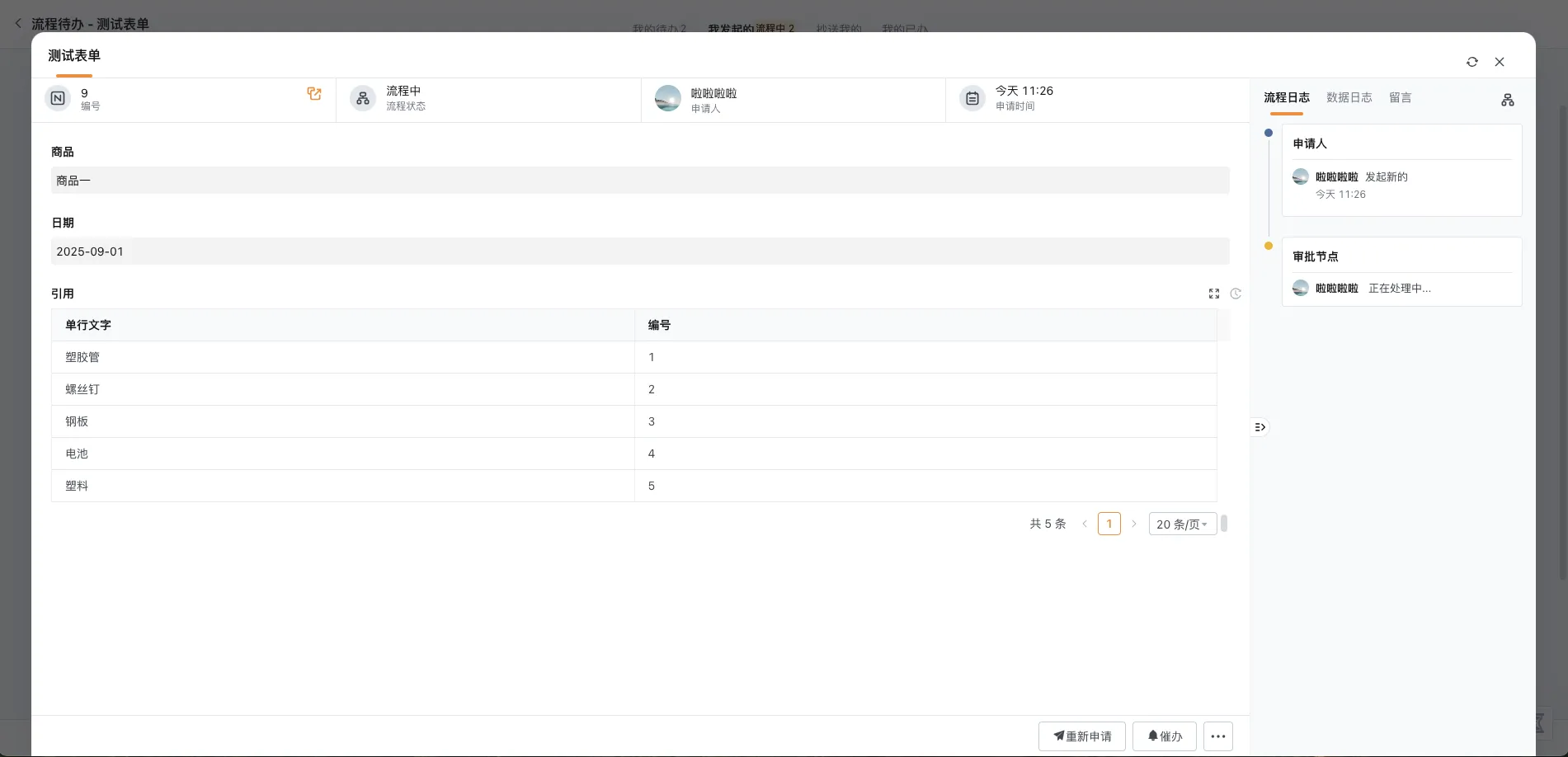Switch to 数据日志 tab
The width and height of the screenshot is (1568, 757).
pos(1349,97)
